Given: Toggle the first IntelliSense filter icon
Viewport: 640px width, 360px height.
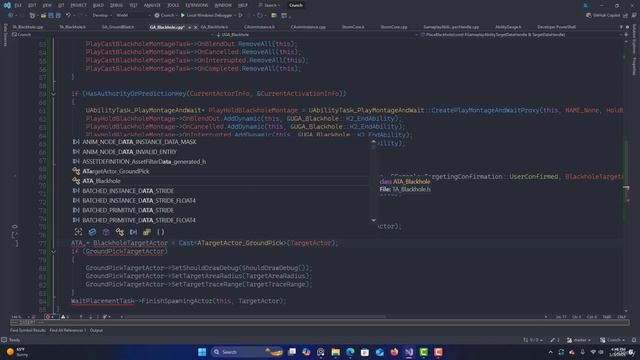Looking at the screenshot, I should (x=78, y=232).
